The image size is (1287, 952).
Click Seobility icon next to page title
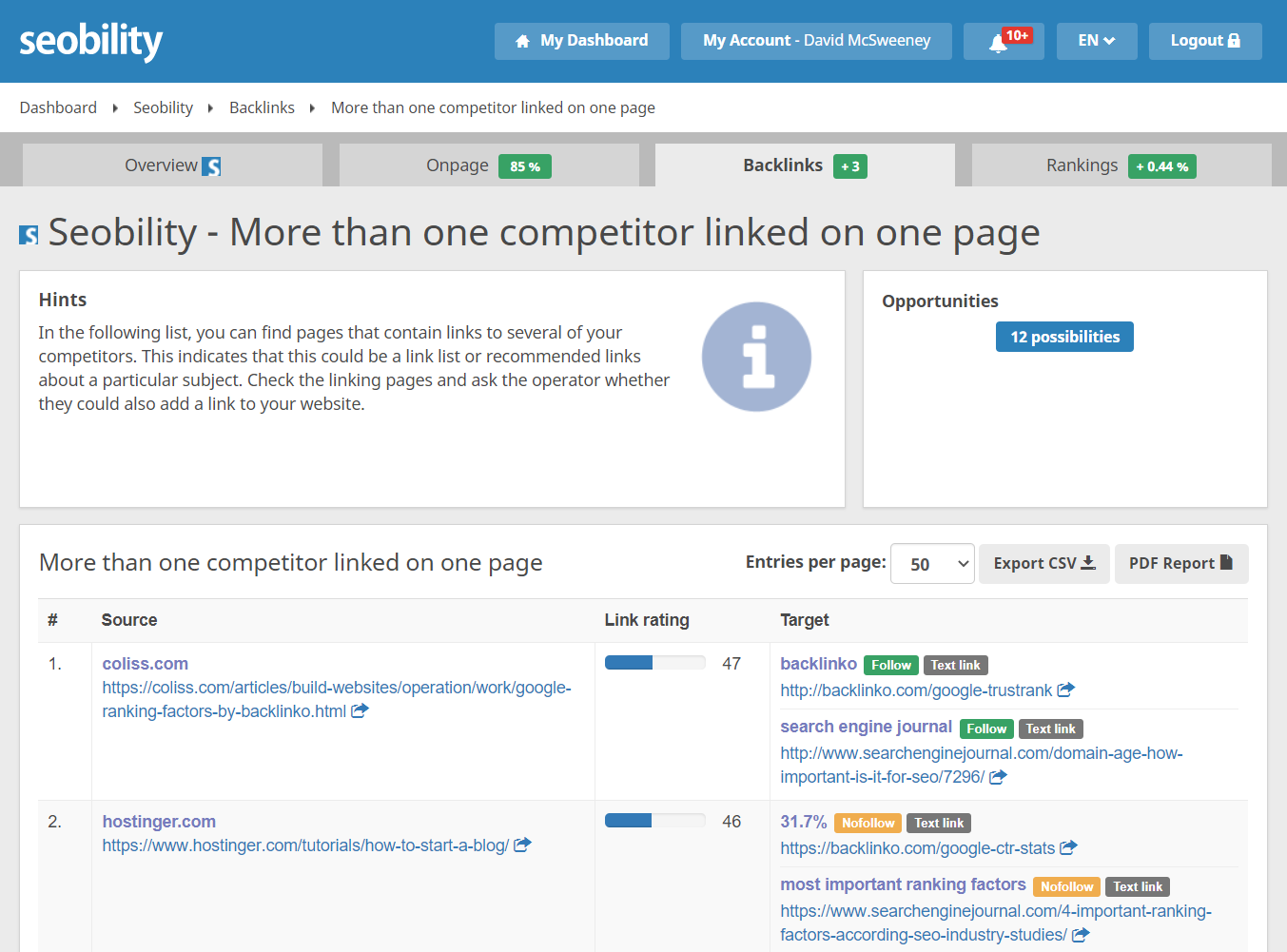(x=29, y=235)
